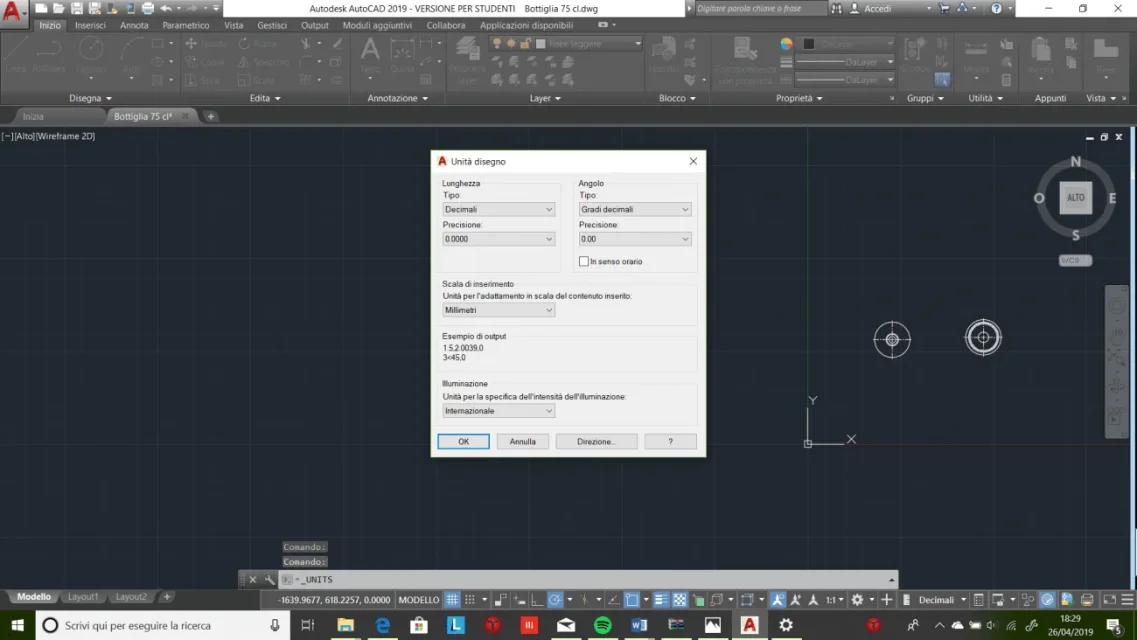Click the New drawing icon

pos(41,8)
